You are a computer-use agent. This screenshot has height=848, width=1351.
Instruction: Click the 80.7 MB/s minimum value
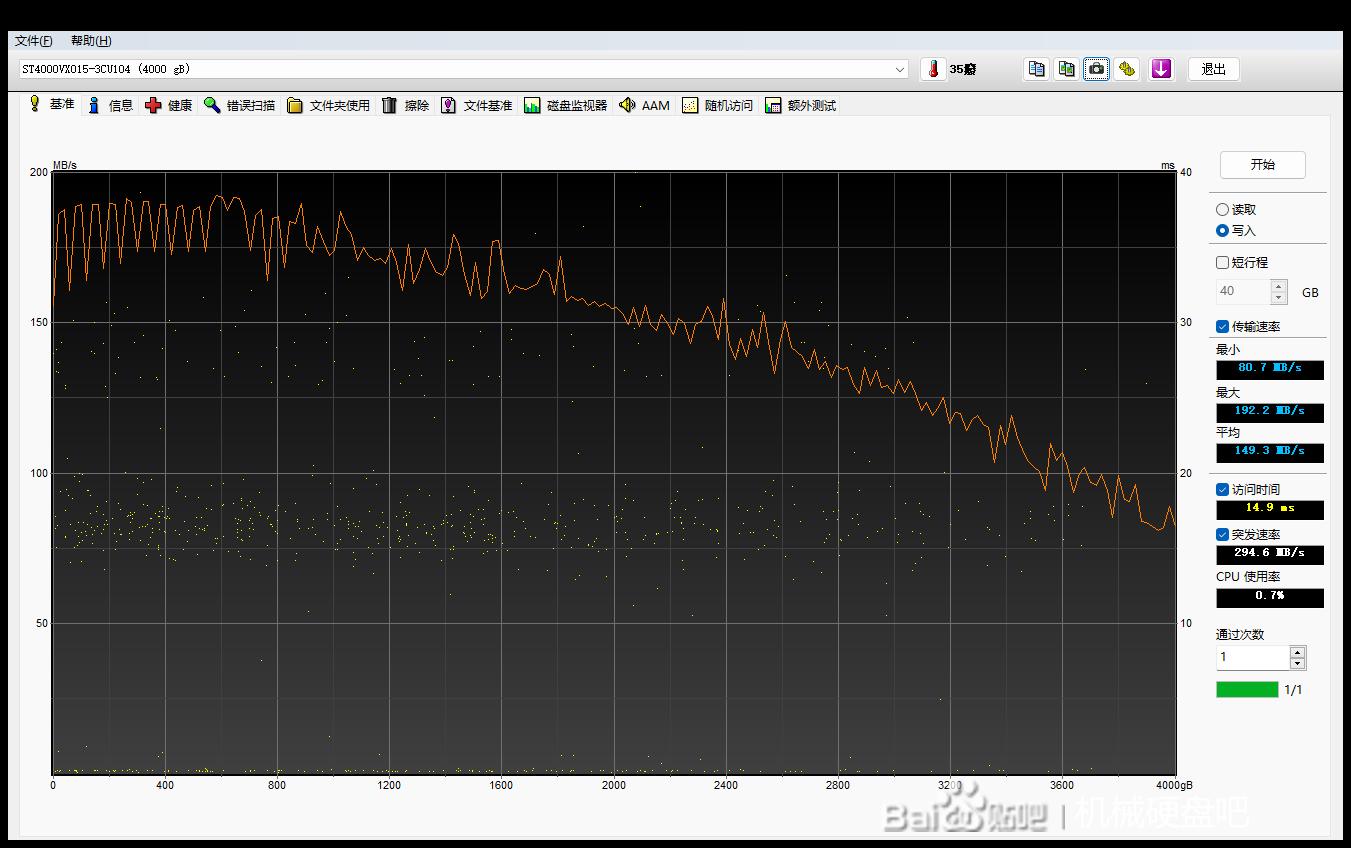click(x=1270, y=369)
